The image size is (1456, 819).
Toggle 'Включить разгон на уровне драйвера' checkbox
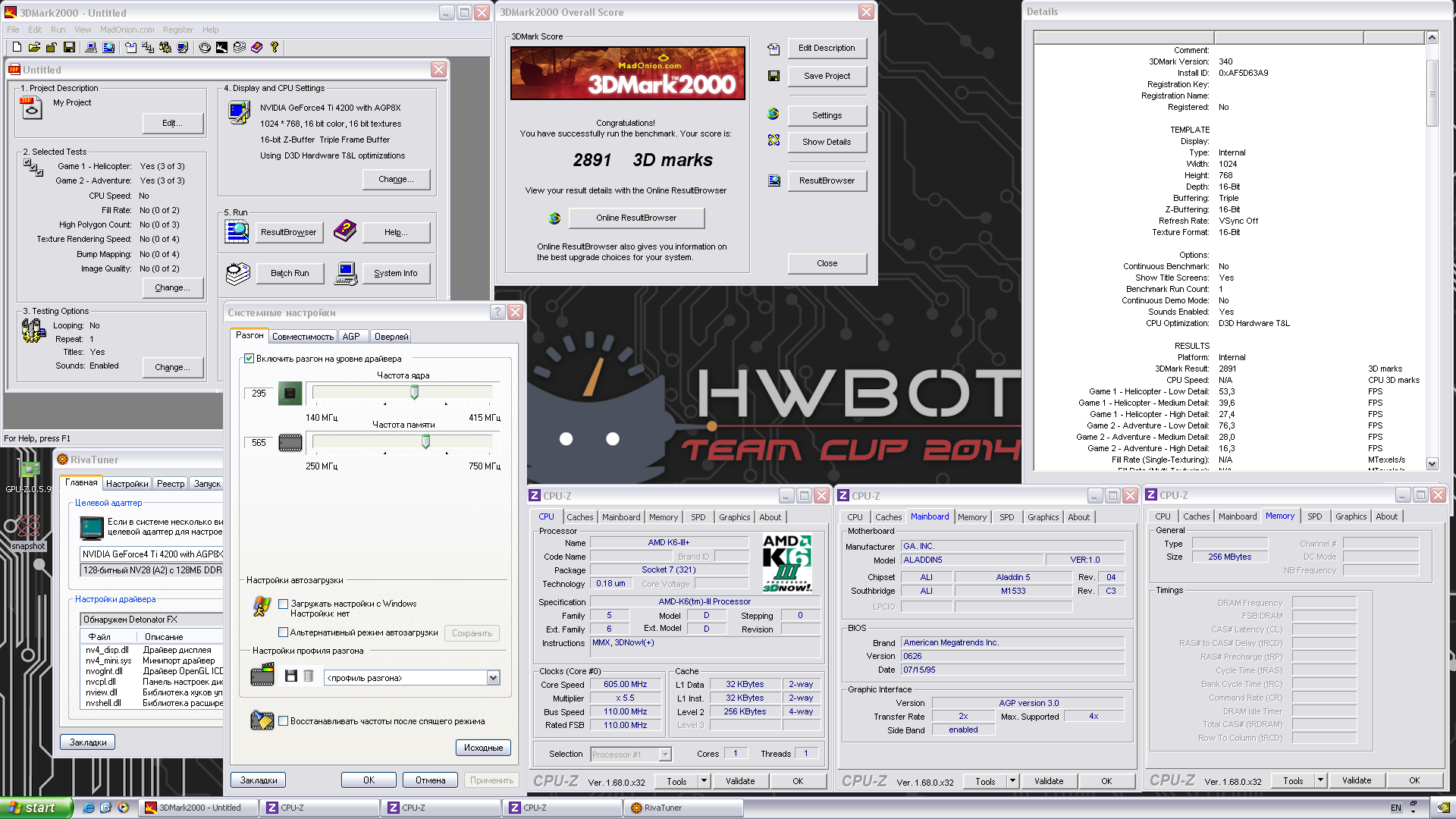pyautogui.click(x=249, y=359)
